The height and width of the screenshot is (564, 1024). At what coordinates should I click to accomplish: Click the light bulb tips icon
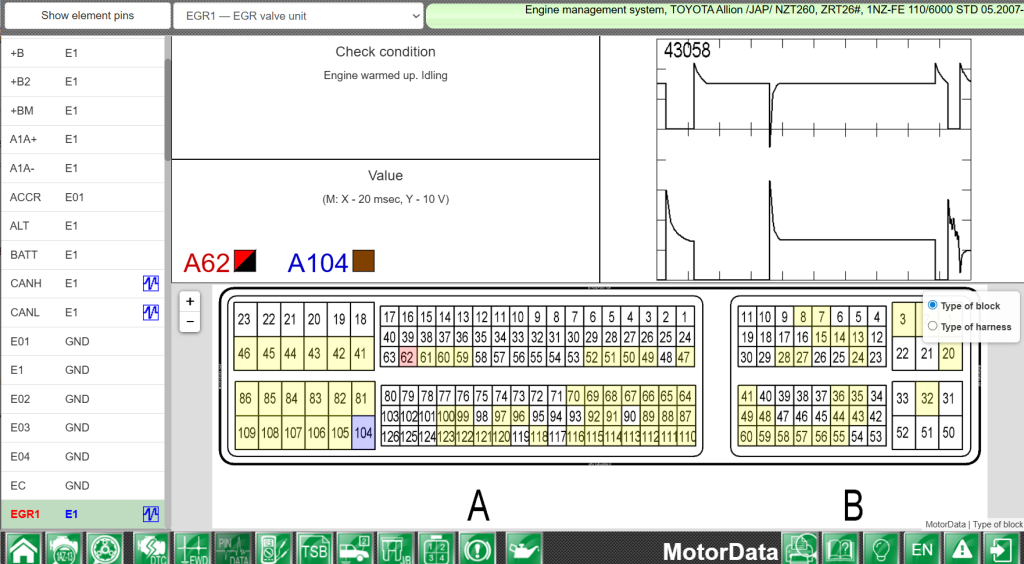(x=882, y=548)
